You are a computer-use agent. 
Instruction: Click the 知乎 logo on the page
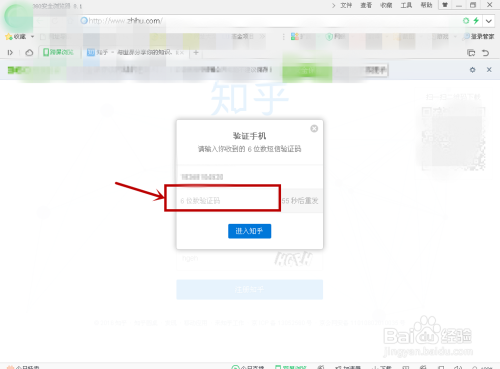coord(249,99)
